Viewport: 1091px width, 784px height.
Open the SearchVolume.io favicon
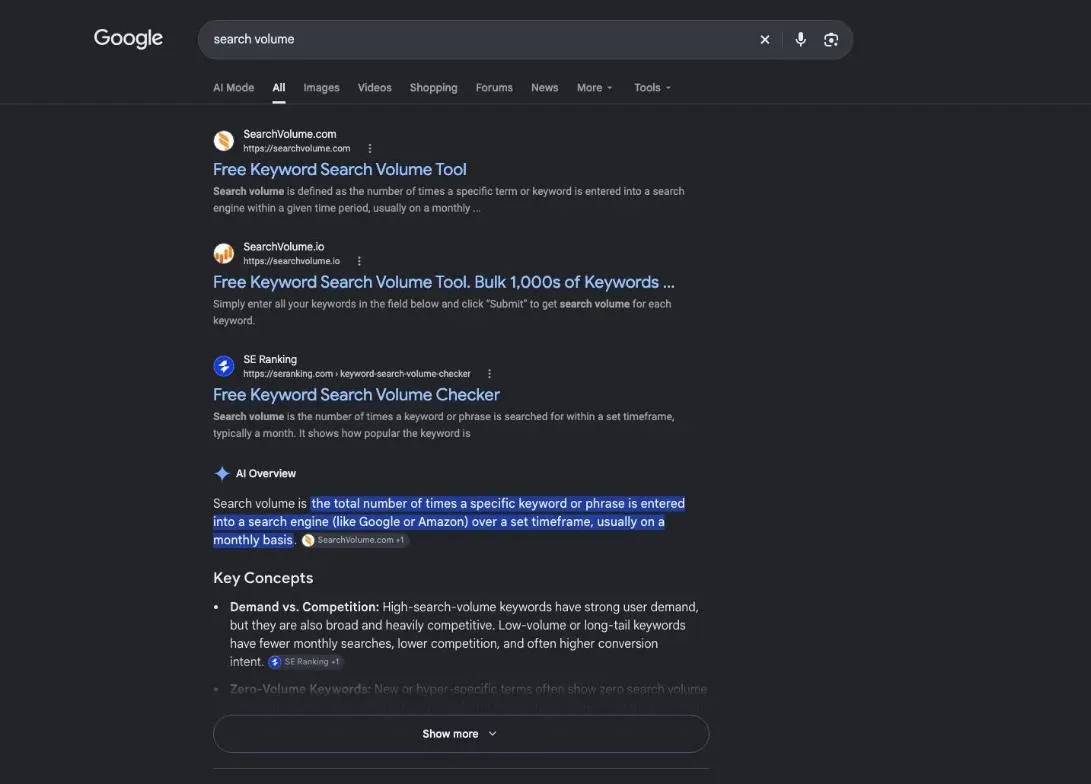223,253
